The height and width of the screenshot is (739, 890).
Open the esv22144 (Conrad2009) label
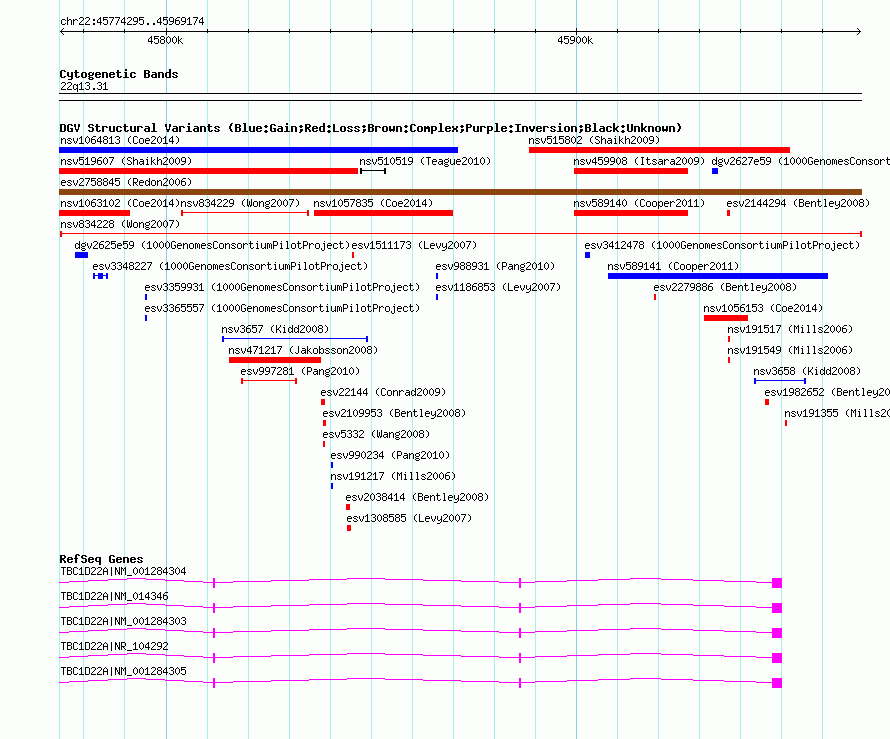coord(383,392)
